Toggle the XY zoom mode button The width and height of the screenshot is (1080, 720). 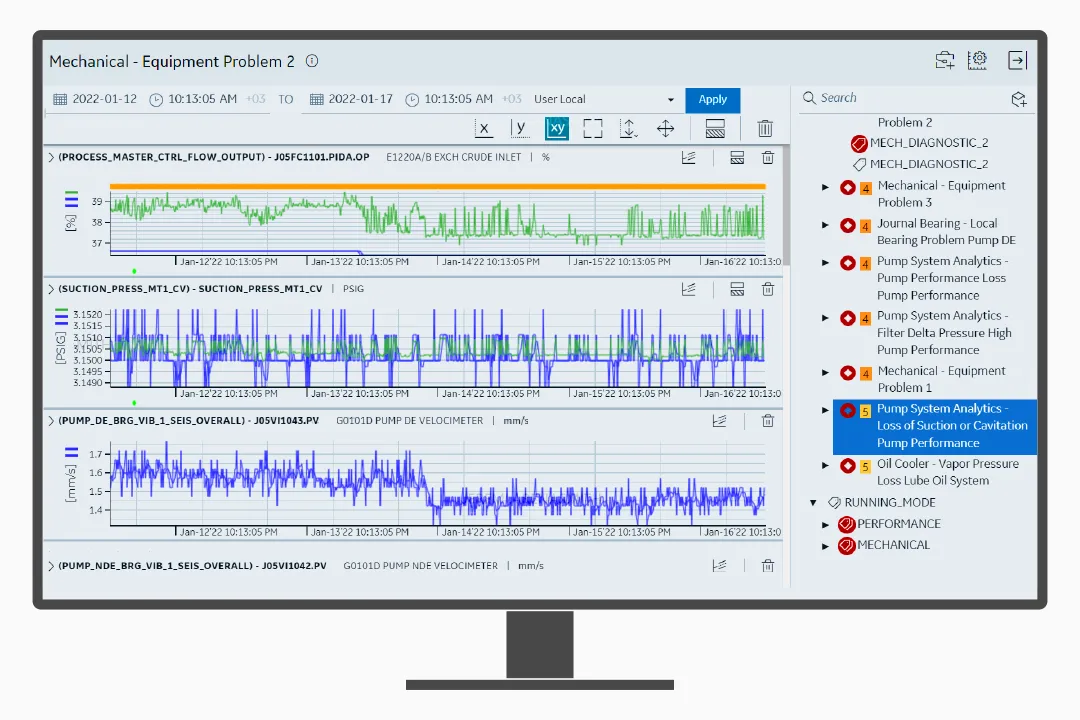point(557,128)
